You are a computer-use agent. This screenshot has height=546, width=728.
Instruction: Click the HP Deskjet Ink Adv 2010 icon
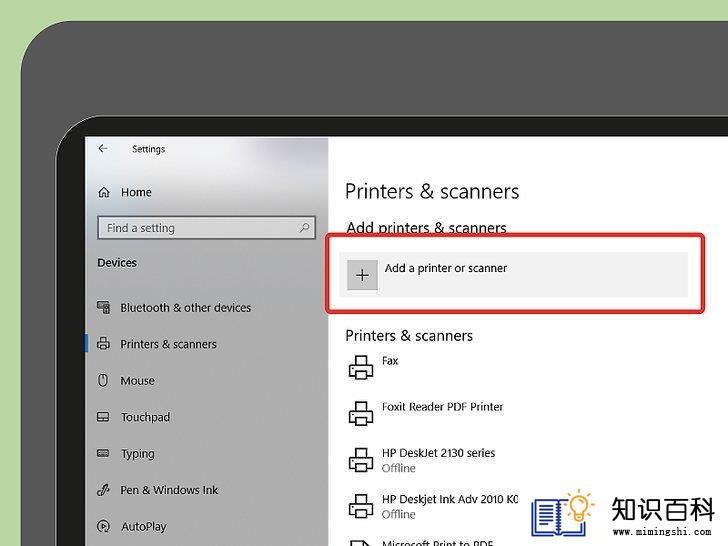coord(361,506)
